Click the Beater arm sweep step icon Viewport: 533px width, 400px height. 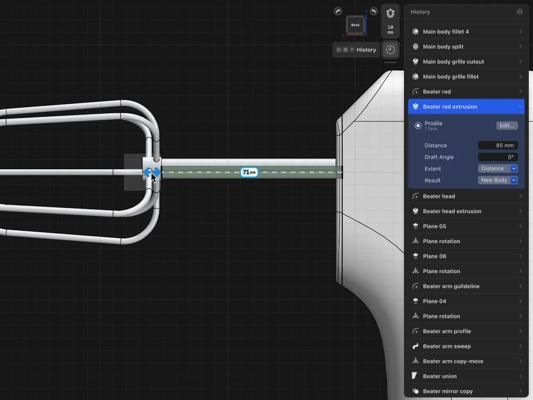(415, 346)
